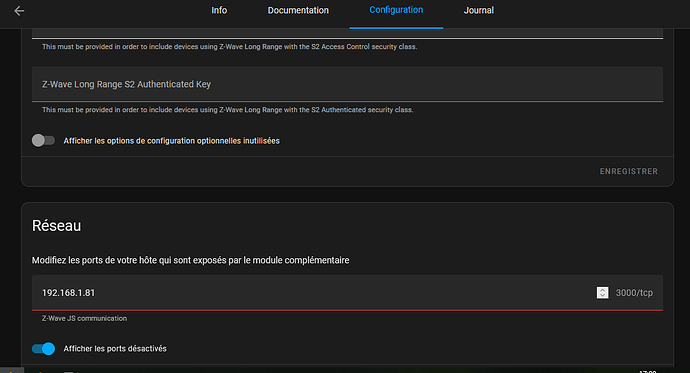Click the 'Z-Wave JS communication' helper text
This screenshot has height=373, width=690.
[84, 318]
